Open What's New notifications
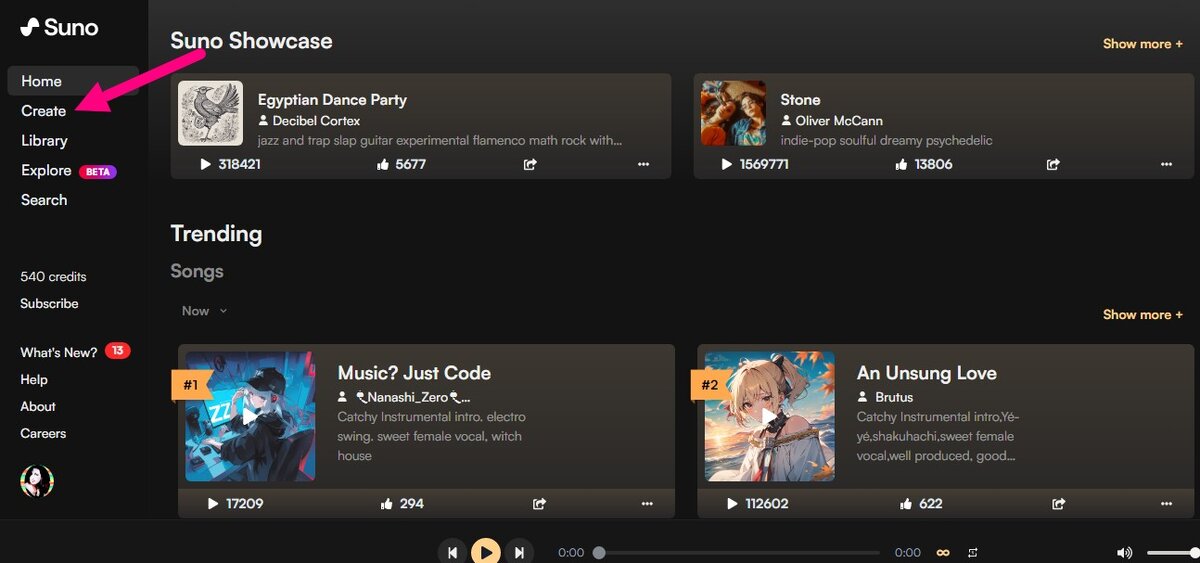Screen dimensions: 1200x563 [x=75, y=352]
